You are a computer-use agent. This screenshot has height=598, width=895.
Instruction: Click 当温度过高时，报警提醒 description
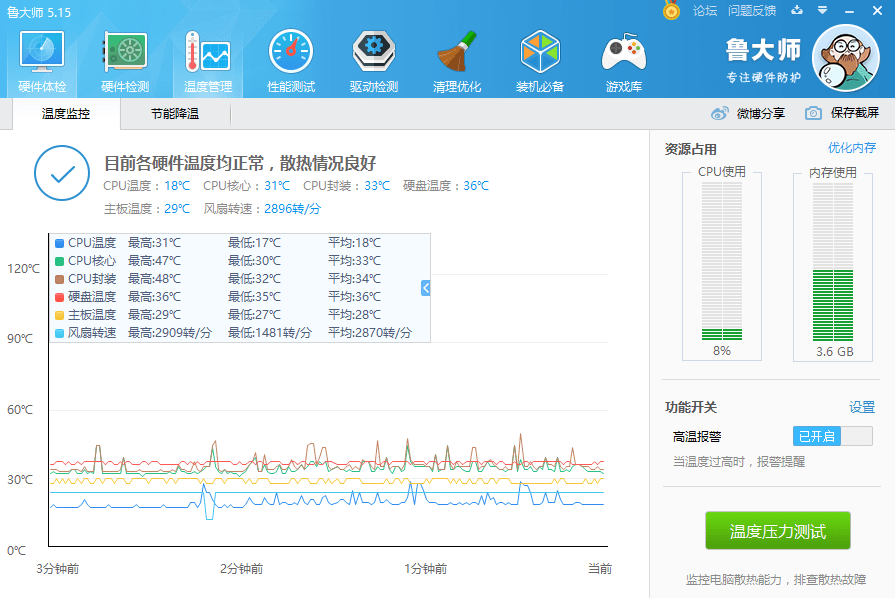pos(739,462)
